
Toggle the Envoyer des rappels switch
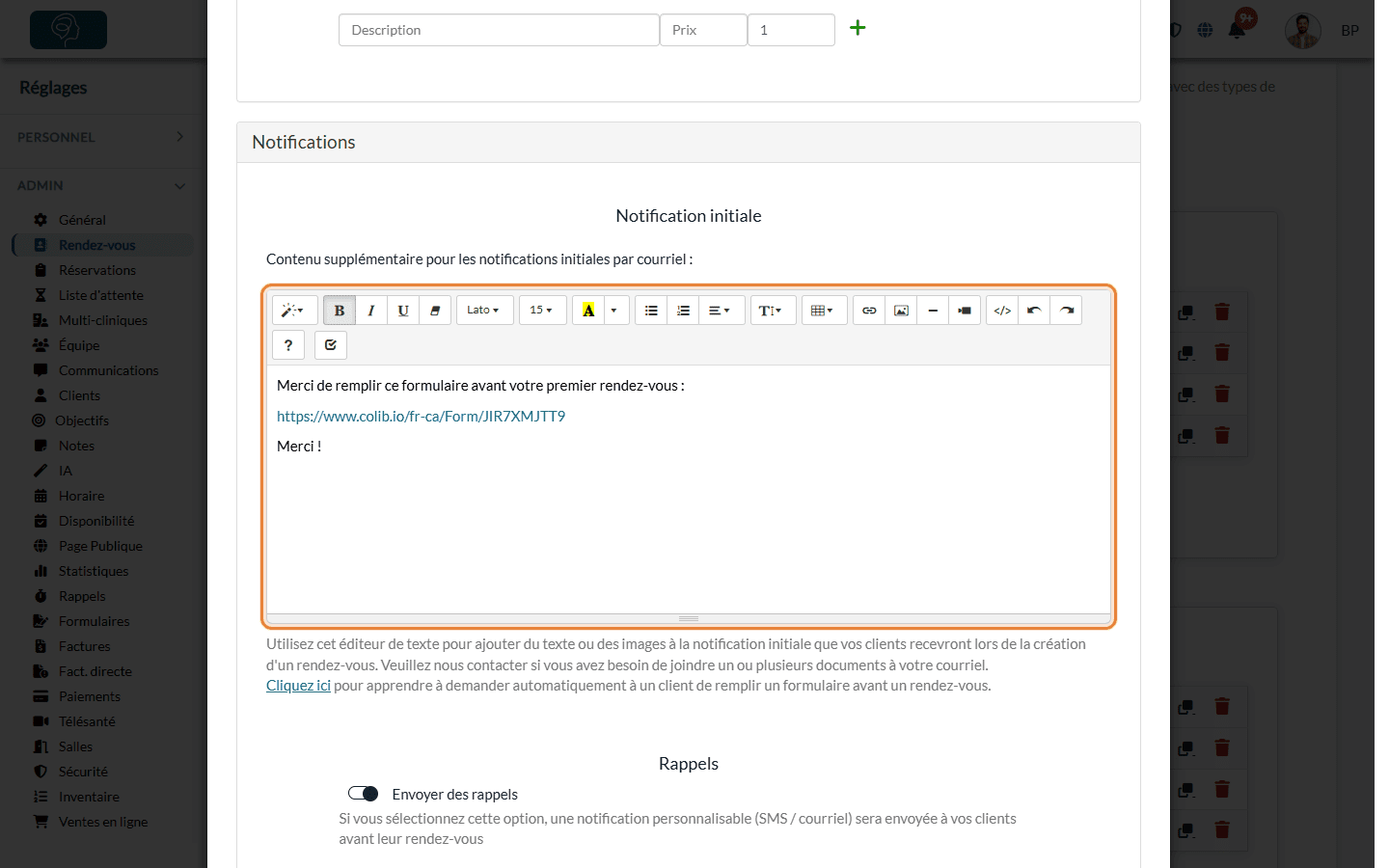364,794
